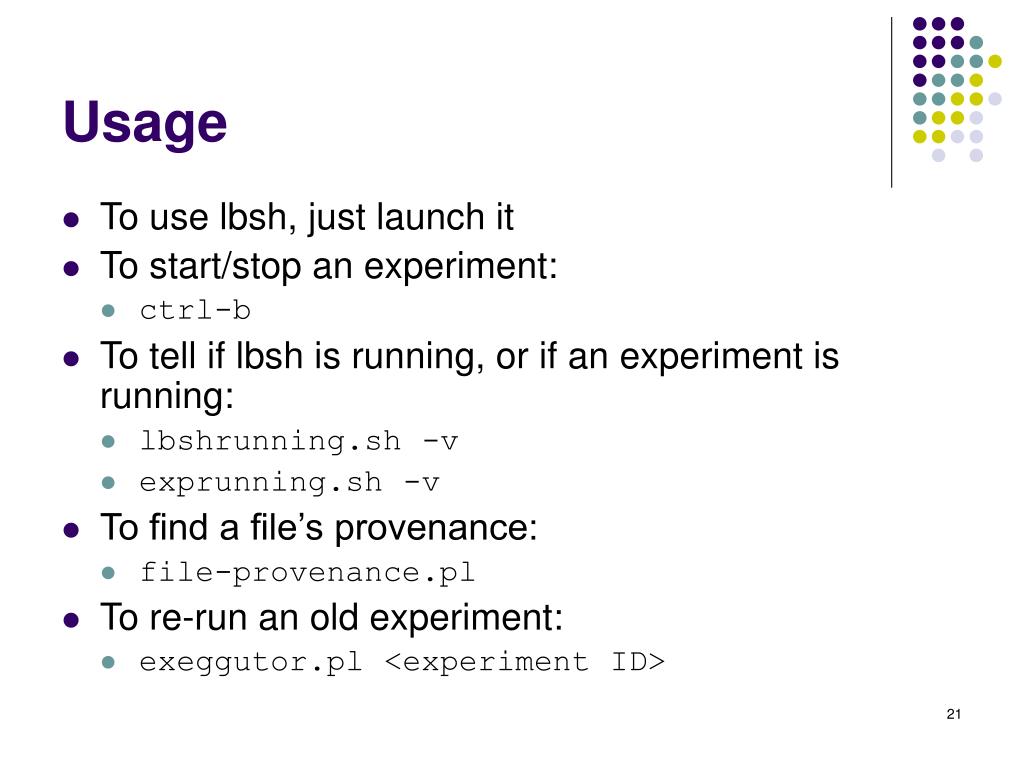Select the lbshrunning.sh -v command

299,441
